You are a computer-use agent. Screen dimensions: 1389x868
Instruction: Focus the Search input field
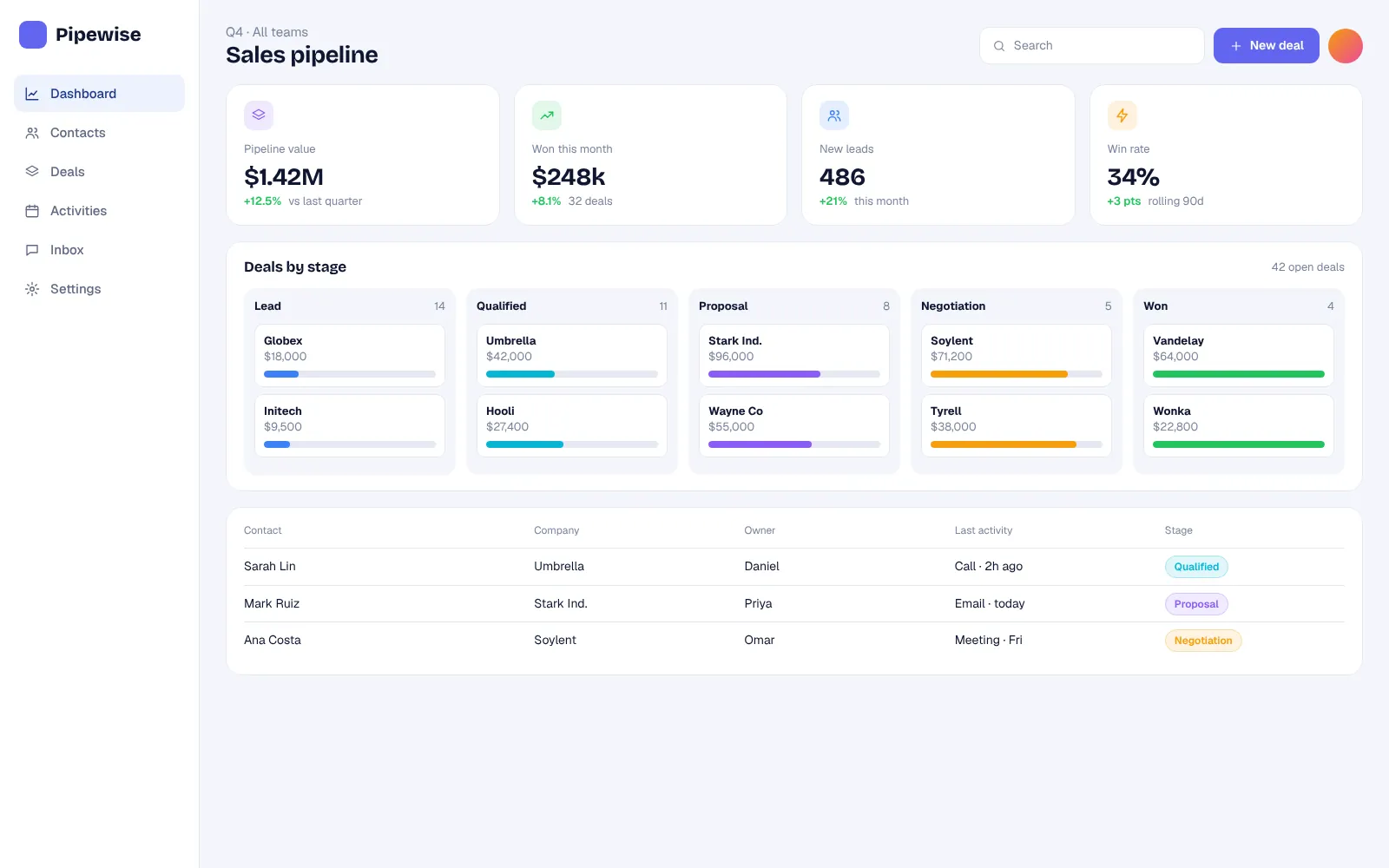(1092, 46)
